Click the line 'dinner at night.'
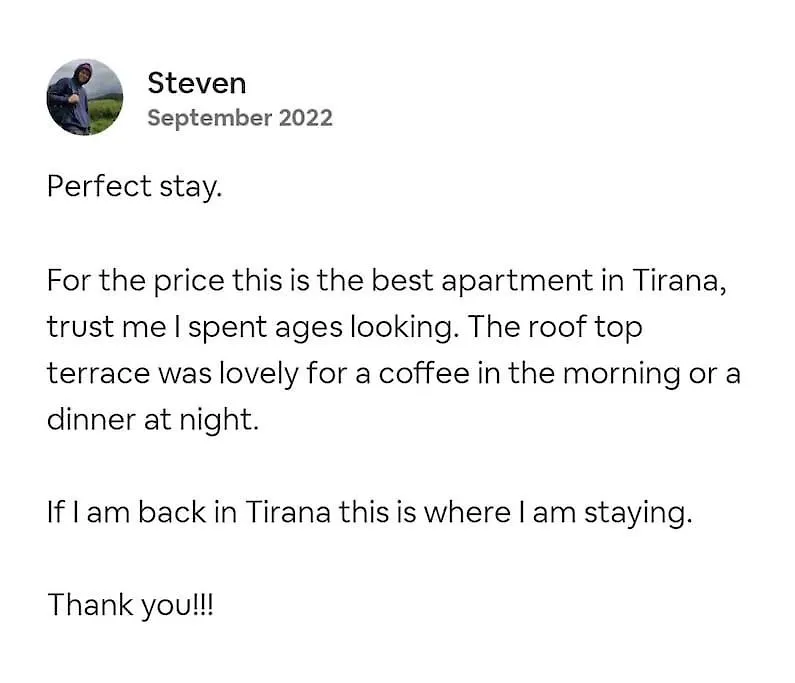795x683 pixels. 153,420
